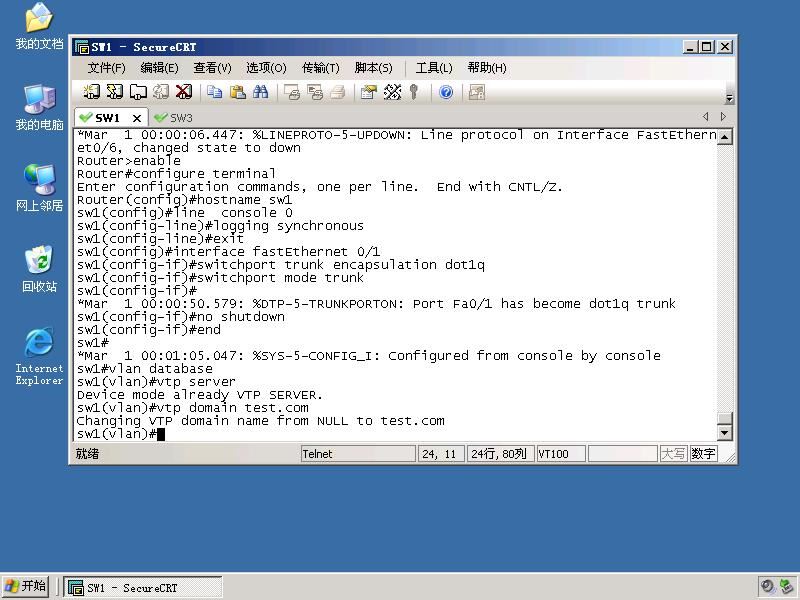Click the 'hostname sw1' command line
800x600 pixels.
pyautogui.click(x=185, y=199)
